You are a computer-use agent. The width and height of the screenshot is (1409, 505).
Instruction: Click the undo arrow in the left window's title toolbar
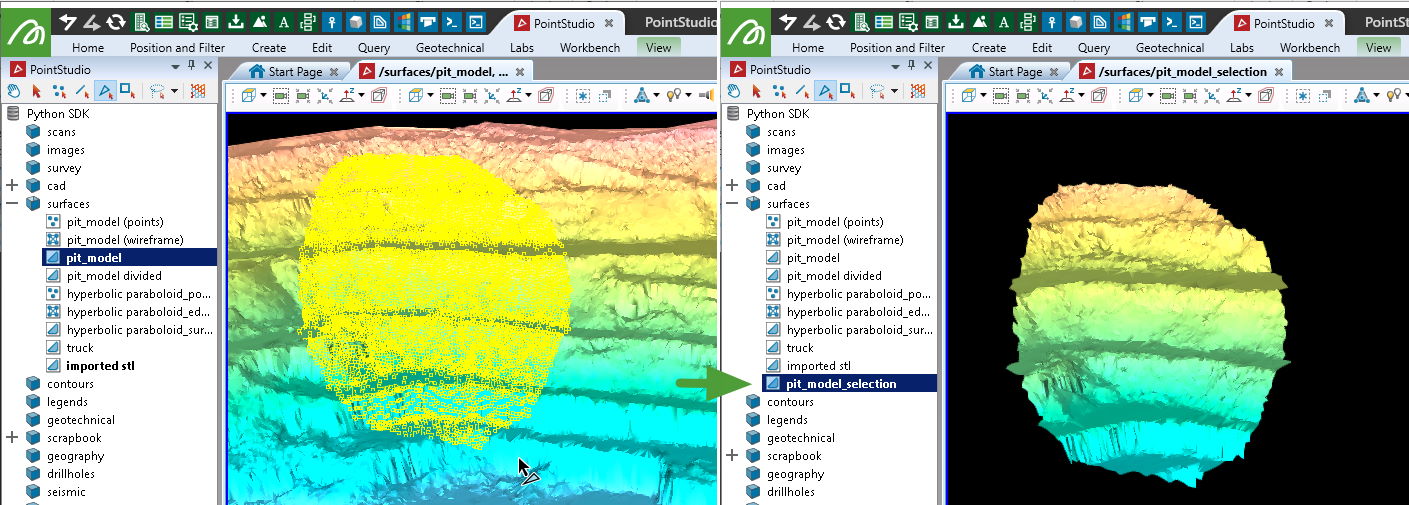[68, 22]
